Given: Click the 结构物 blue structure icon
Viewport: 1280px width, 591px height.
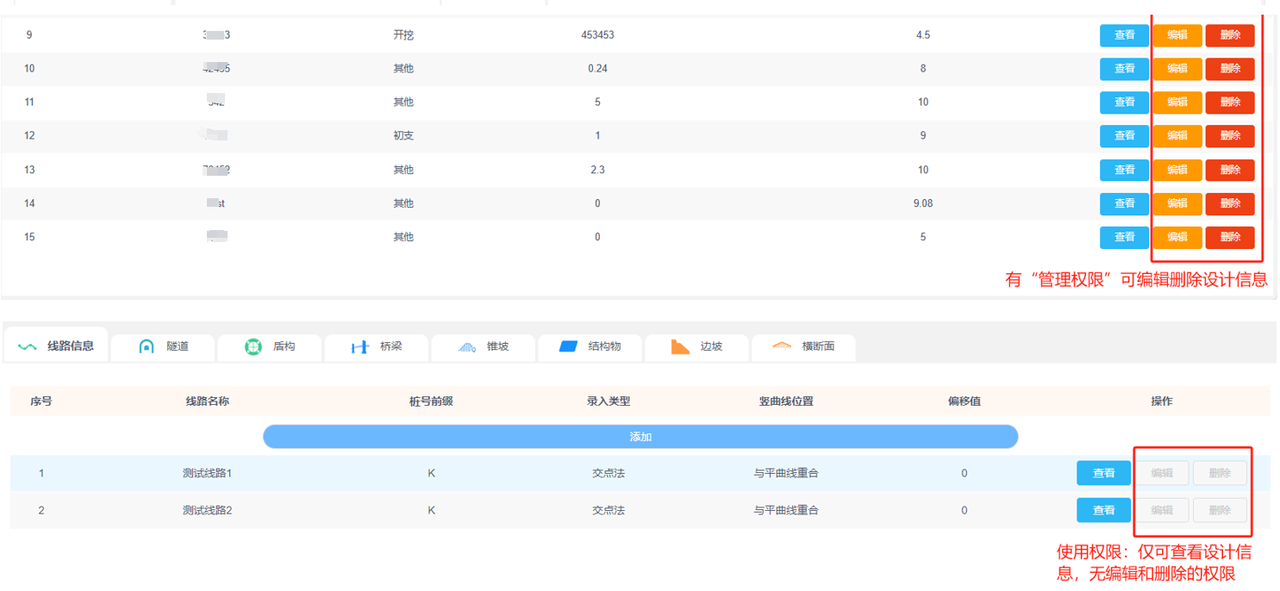Looking at the screenshot, I should (568, 347).
